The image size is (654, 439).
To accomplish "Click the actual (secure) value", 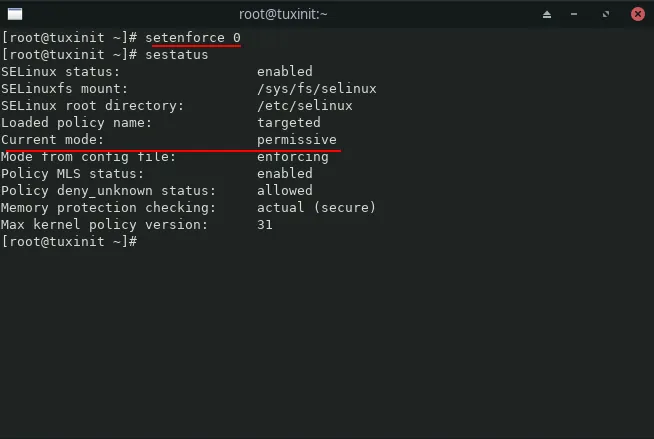I will click(316, 207).
